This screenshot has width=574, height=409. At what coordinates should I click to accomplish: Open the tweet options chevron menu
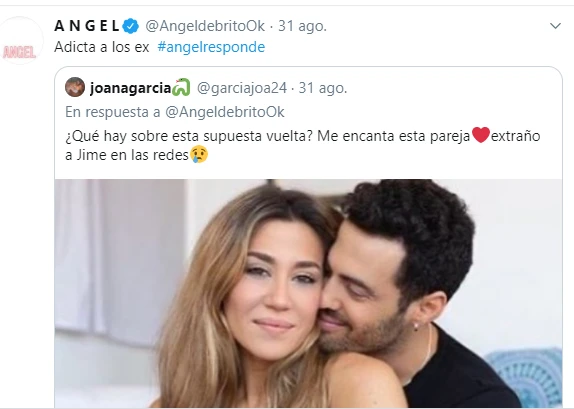click(555, 26)
